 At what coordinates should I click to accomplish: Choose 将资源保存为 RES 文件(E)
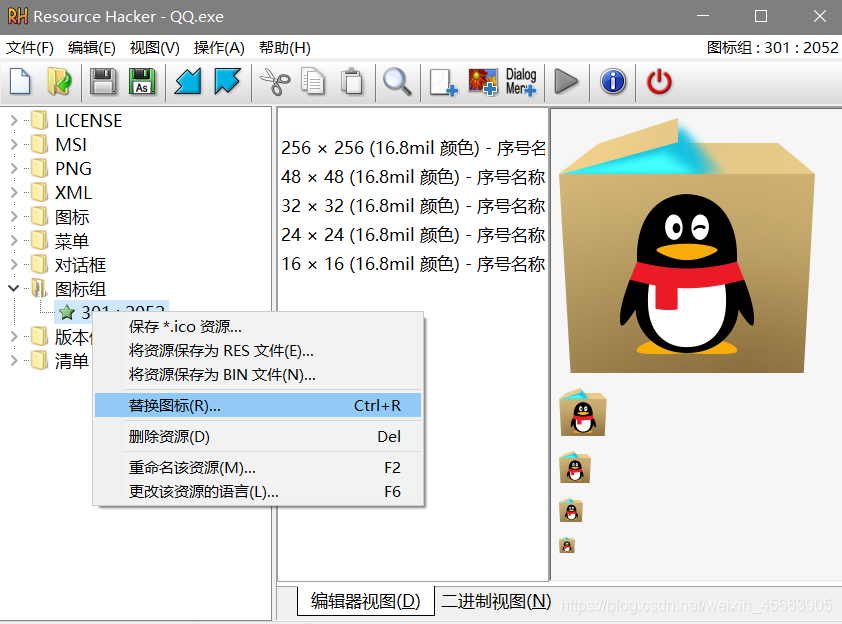(258, 351)
